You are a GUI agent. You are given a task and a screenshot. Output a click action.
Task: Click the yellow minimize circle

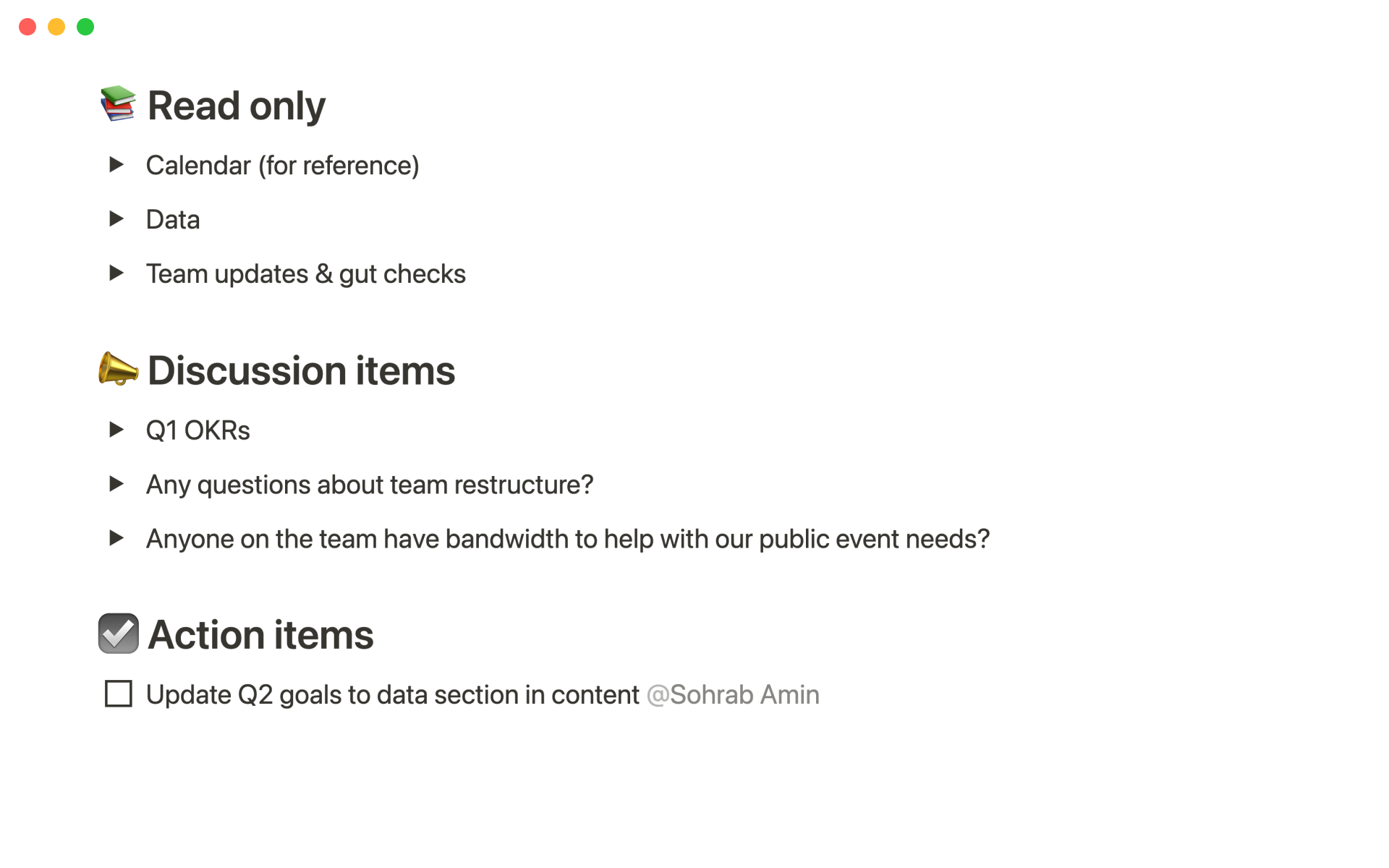coord(56,26)
